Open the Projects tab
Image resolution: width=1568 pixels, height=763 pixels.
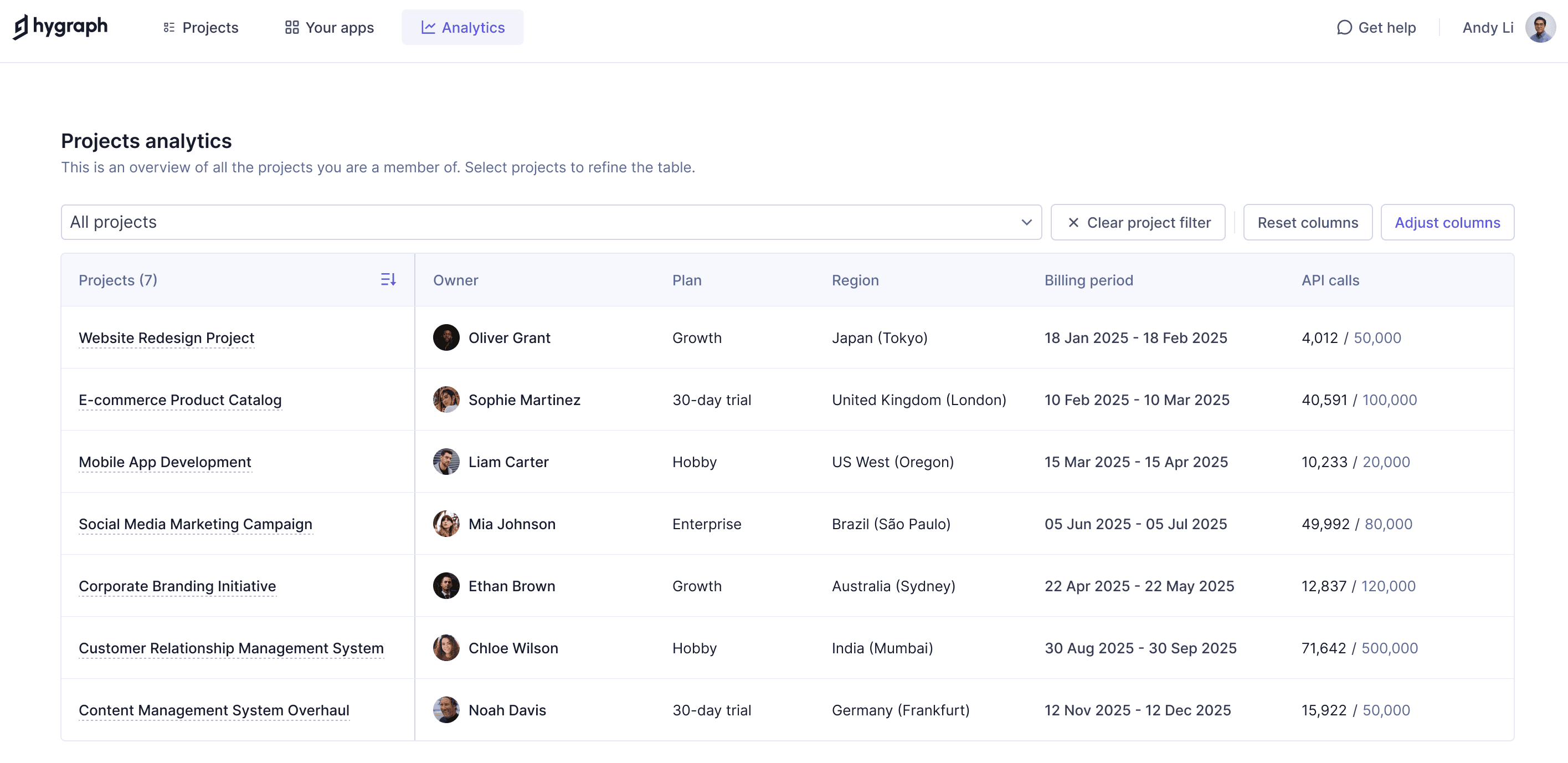point(201,27)
